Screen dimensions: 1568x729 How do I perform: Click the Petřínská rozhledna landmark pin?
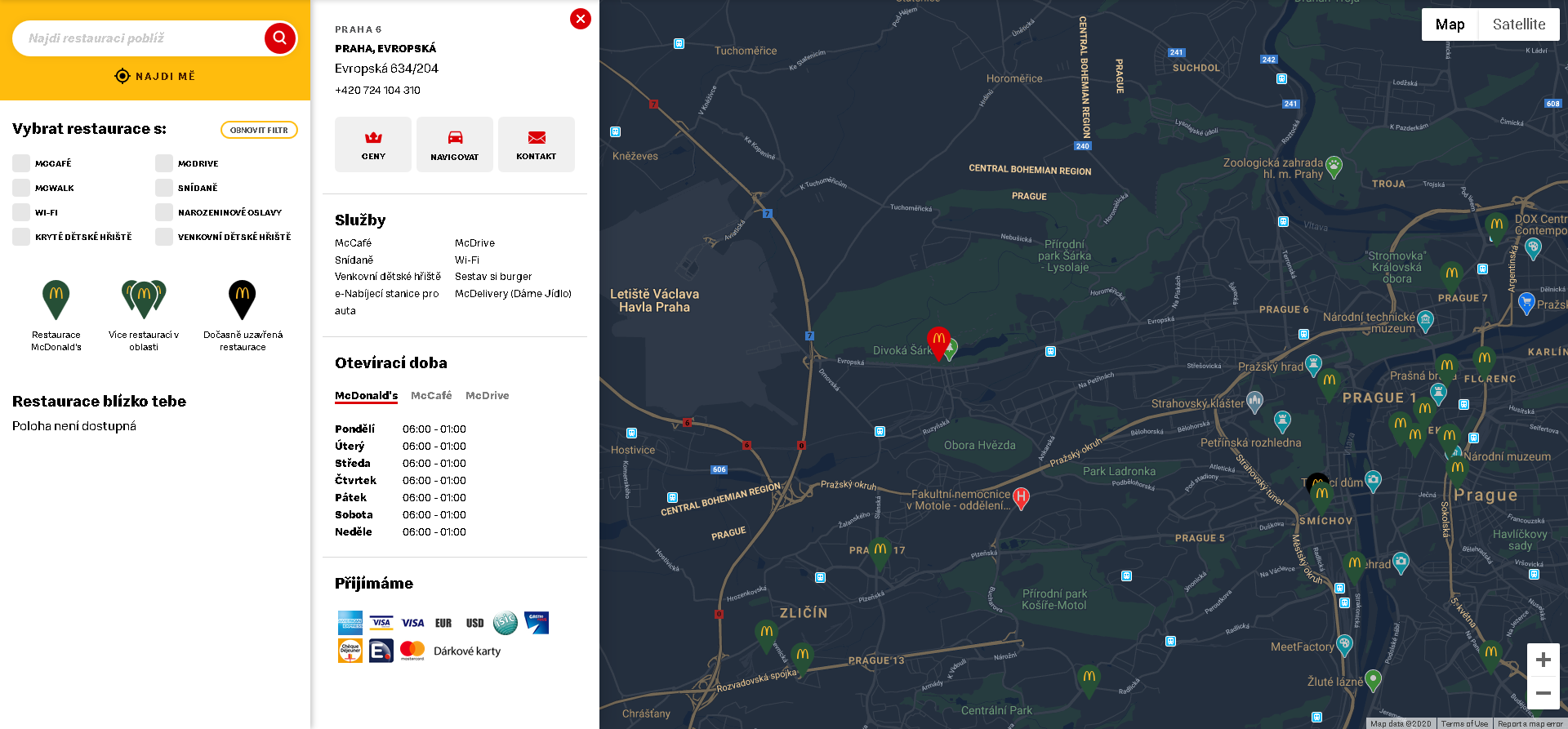pyautogui.click(x=1283, y=421)
